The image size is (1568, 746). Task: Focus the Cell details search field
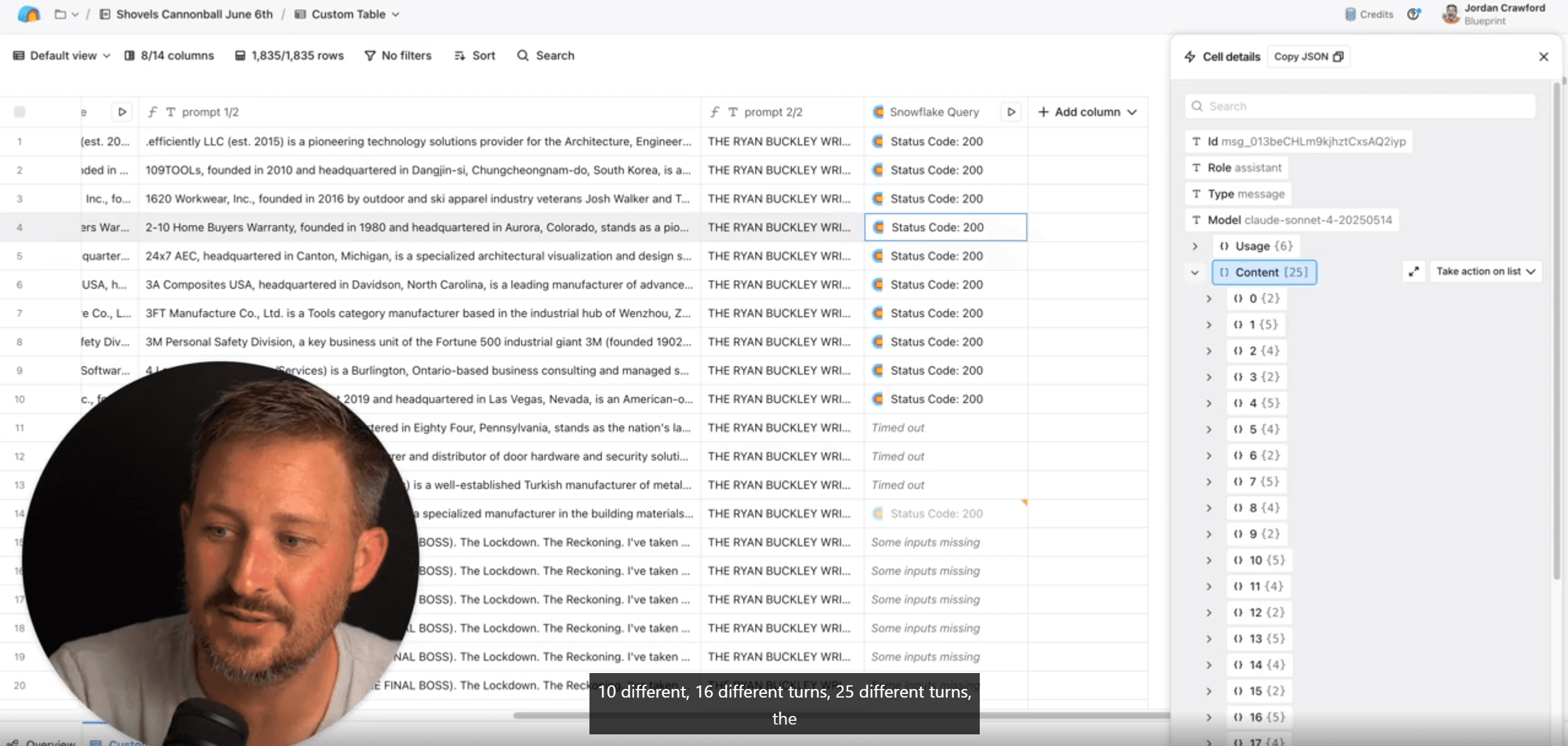(1360, 106)
